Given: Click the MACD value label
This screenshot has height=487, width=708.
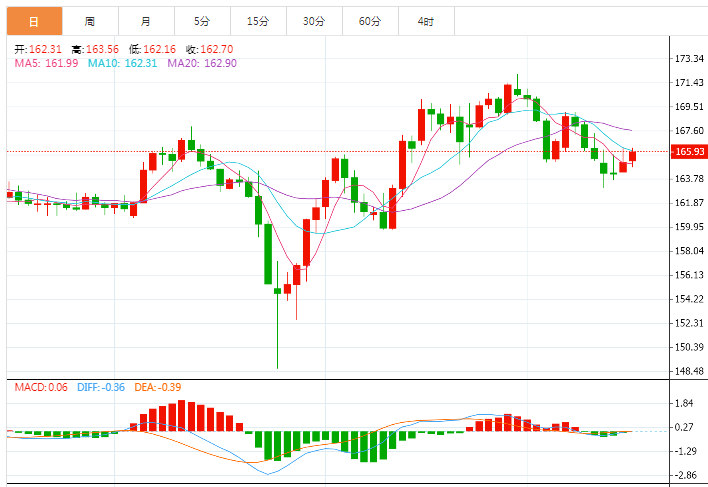Looking at the screenshot, I should point(40,387).
